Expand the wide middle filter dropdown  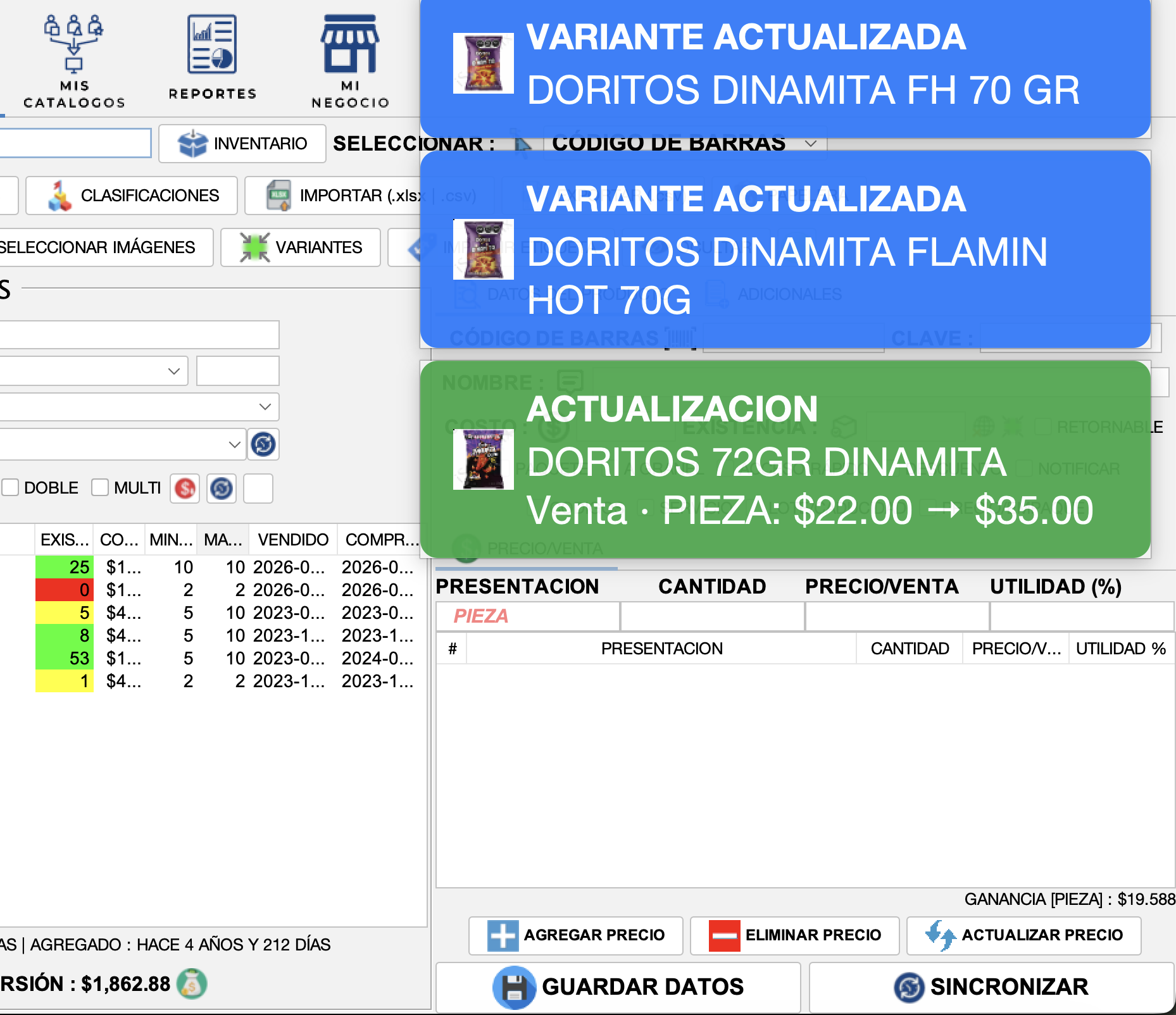coord(139,406)
